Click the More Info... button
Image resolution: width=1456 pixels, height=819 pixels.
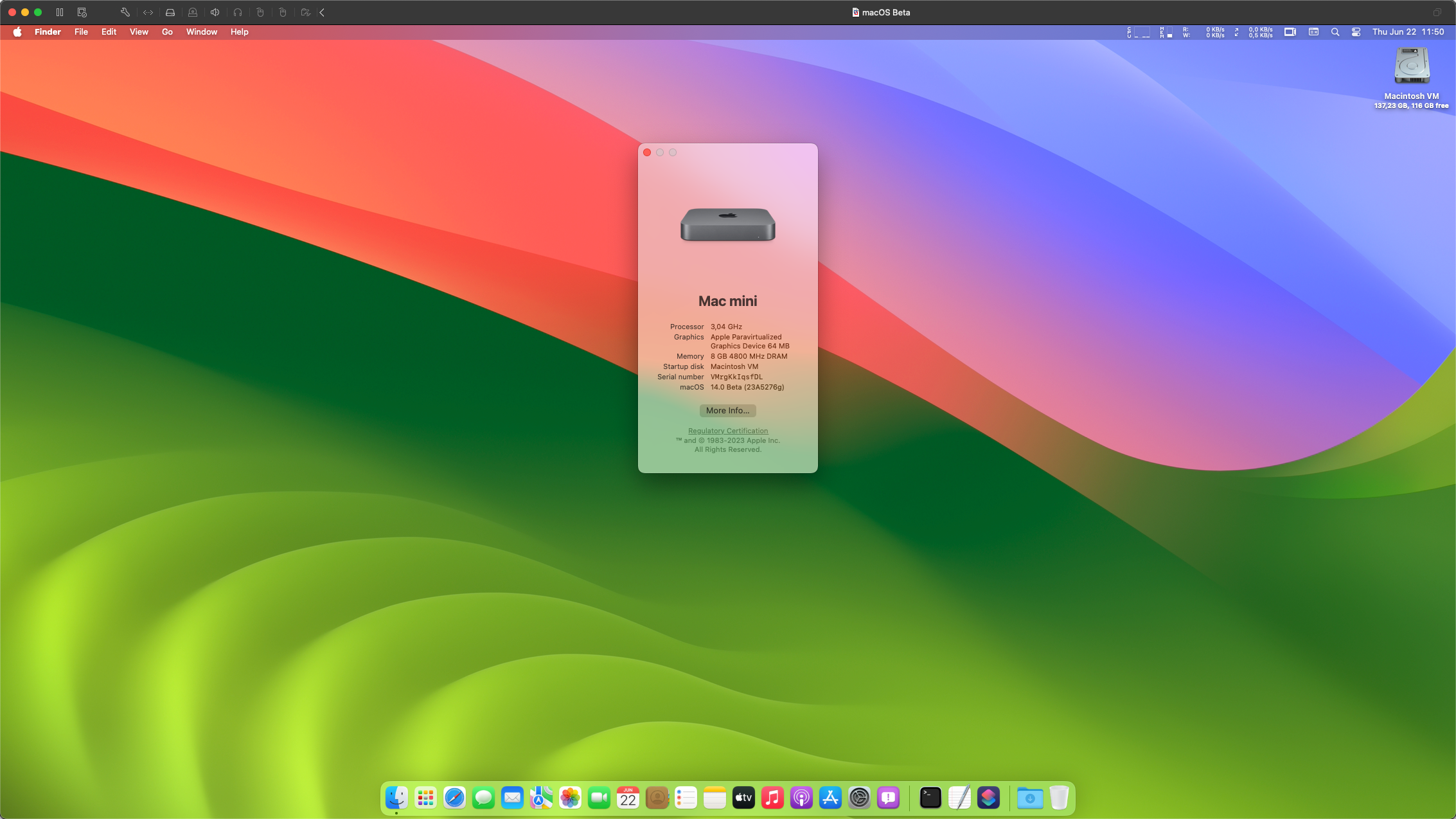(x=727, y=411)
